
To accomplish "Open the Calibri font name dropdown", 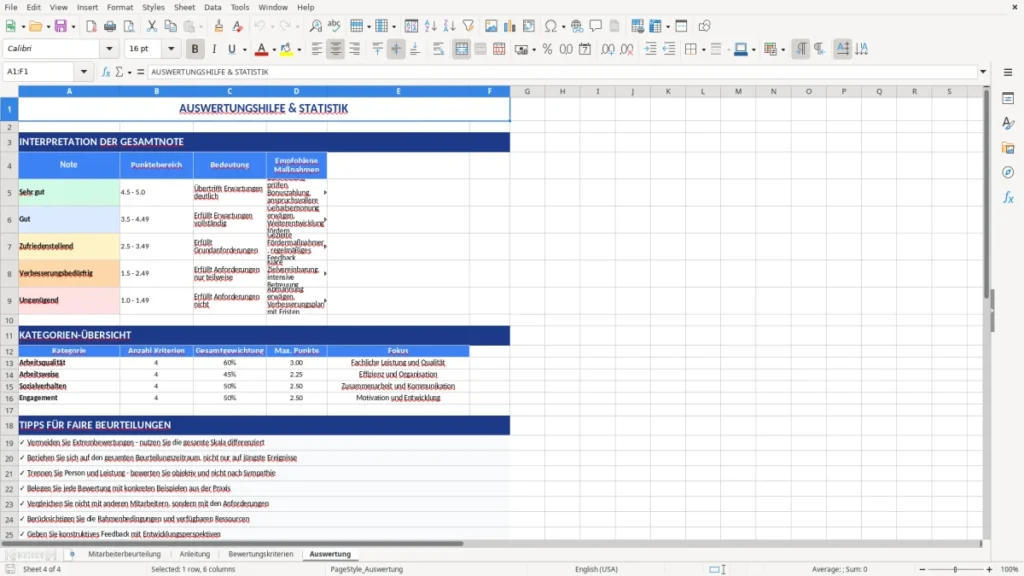I will pyautogui.click(x=109, y=48).
